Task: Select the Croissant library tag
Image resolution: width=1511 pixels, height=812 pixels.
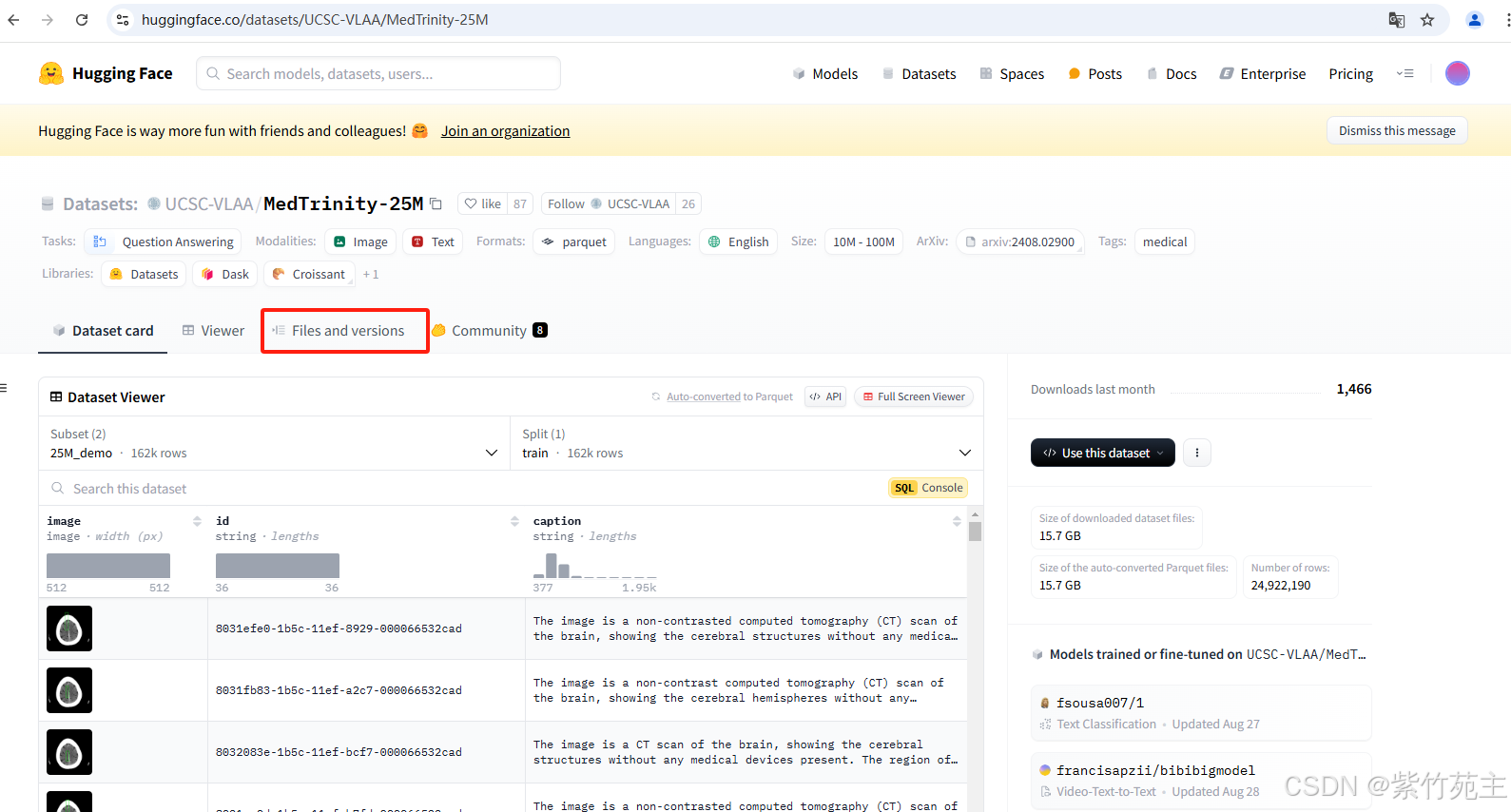Action: coord(309,274)
